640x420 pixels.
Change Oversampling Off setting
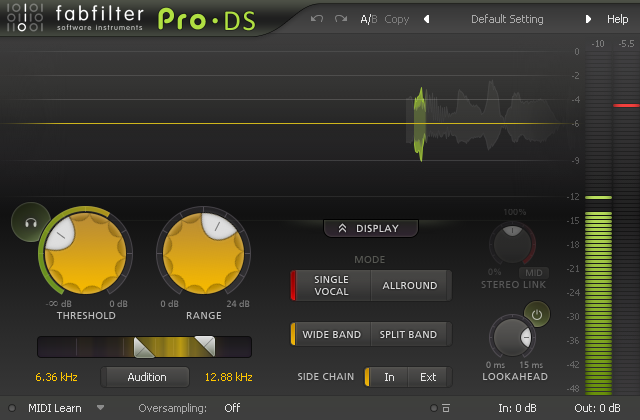tap(232, 408)
